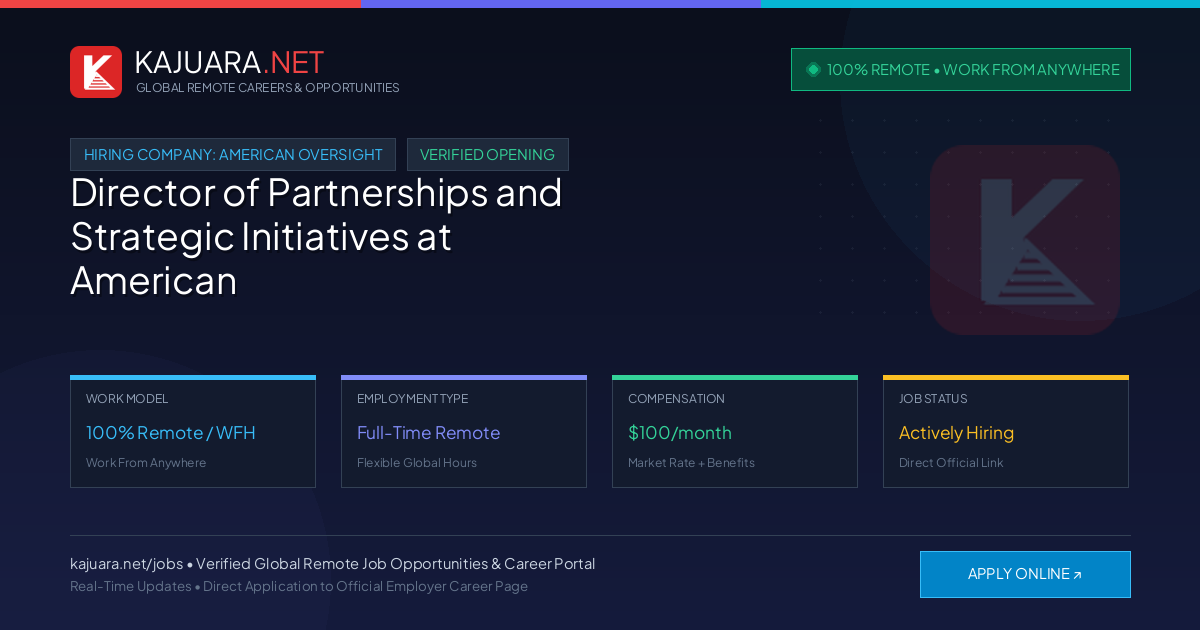1200x630 pixels.
Task: Click the Hiring Company: American Oversight tag
Action: point(233,155)
